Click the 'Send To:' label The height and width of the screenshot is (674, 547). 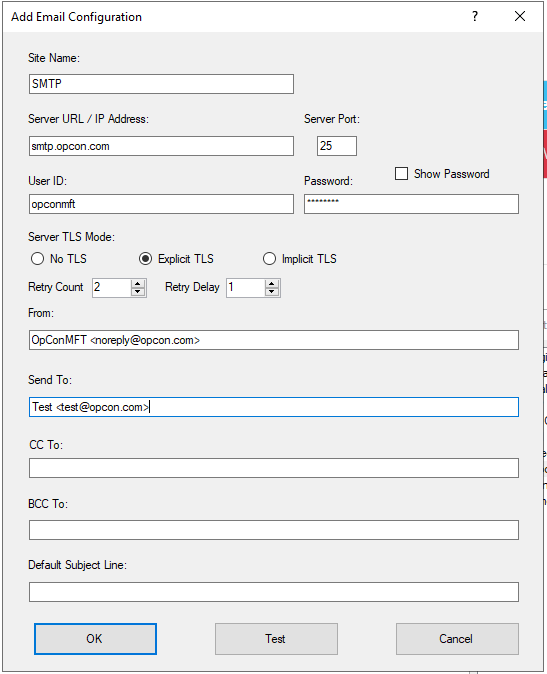tap(50, 380)
